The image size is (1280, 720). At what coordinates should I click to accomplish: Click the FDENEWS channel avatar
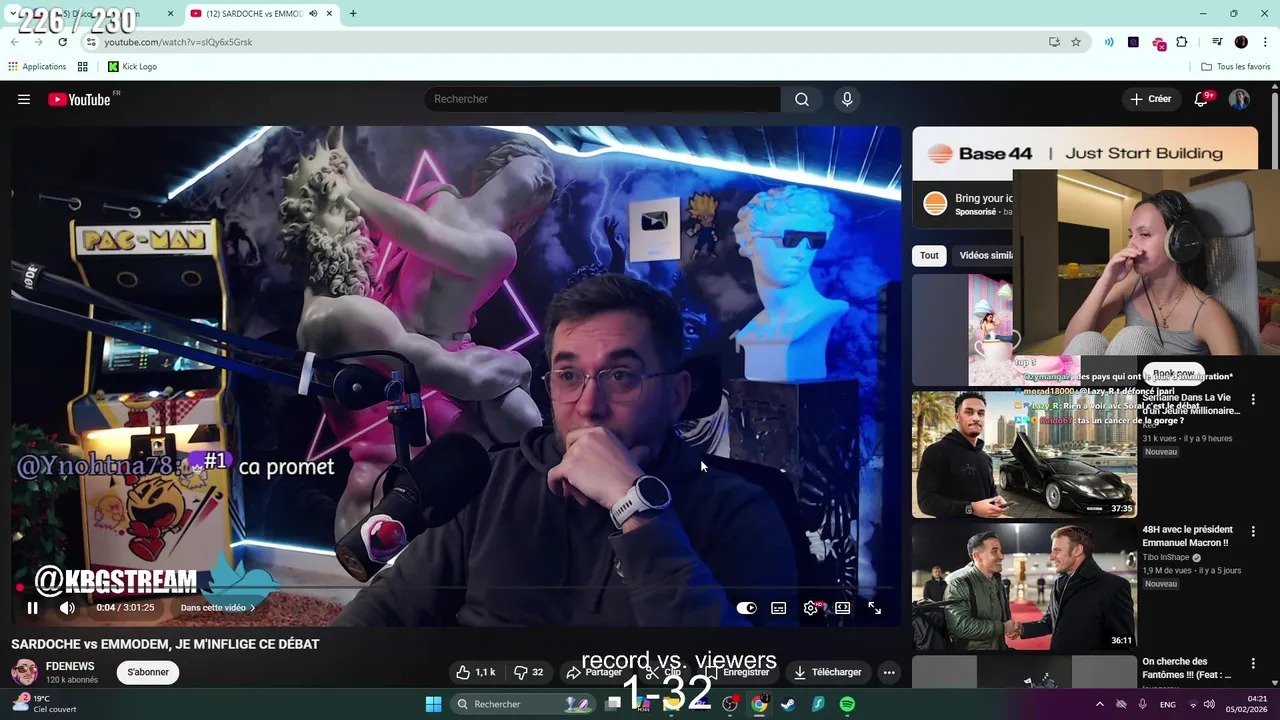pyautogui.click(x=24, y=672)
